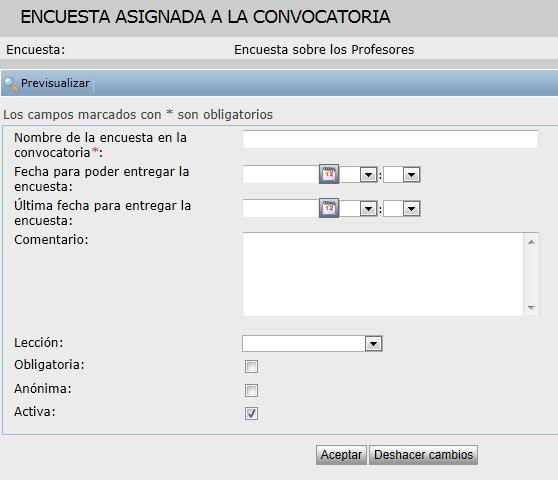Click the Deshacer cambios button
Screen dimensions: 558x480
coord(423,455)
